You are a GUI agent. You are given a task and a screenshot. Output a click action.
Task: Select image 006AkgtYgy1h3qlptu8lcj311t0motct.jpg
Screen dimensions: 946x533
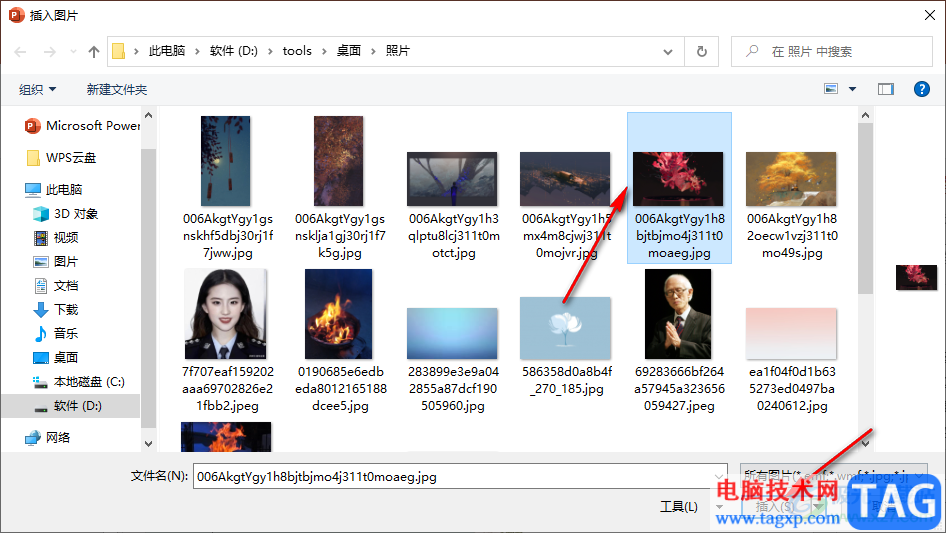click(x=453, y=206)
